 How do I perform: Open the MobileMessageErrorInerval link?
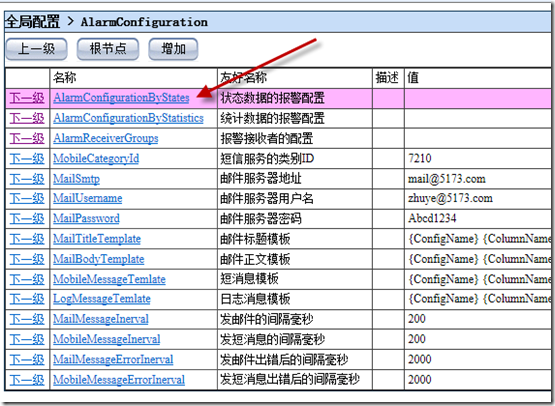point(119,379)
